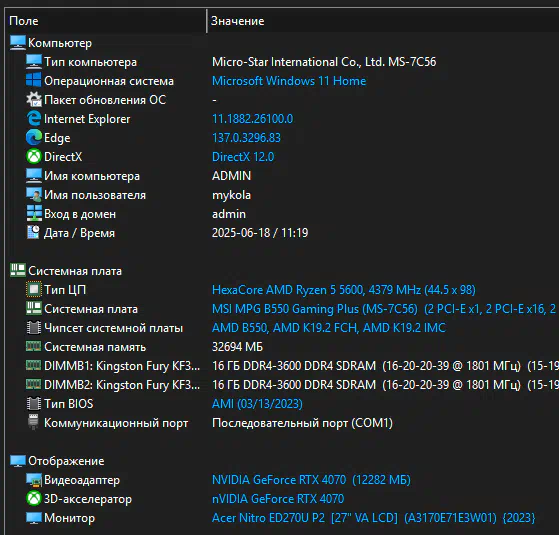
Task: Open the Microsoft Windows 11 Home link
Action: [289, 81]
